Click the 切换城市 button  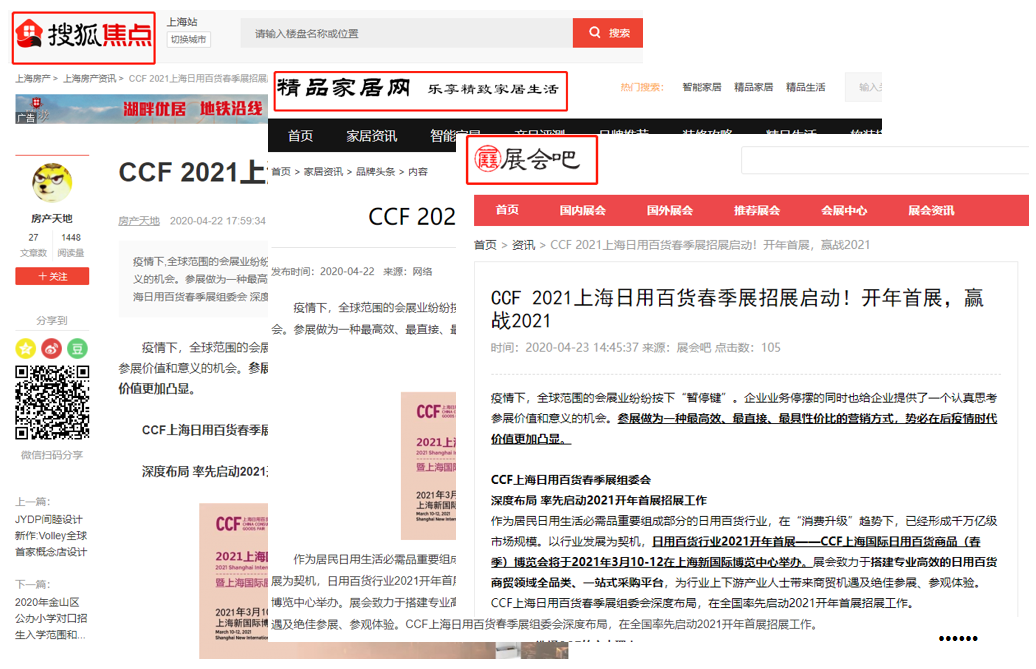coord(188,40)
